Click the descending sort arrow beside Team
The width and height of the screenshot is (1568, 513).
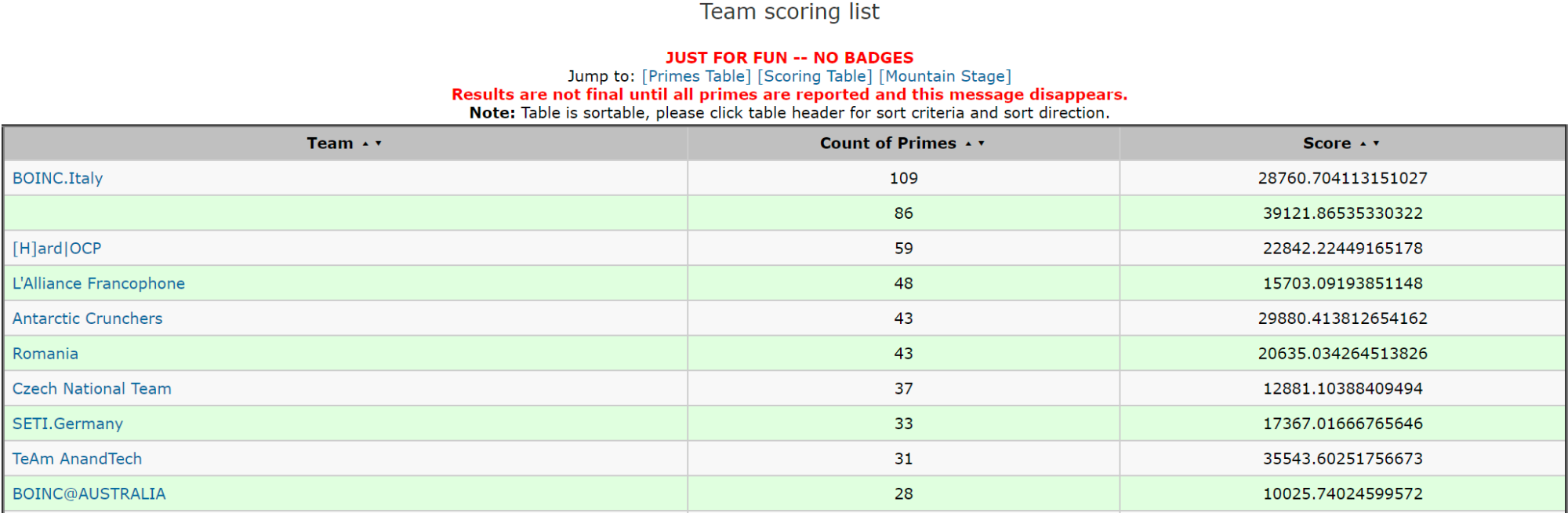coord(379,144)
